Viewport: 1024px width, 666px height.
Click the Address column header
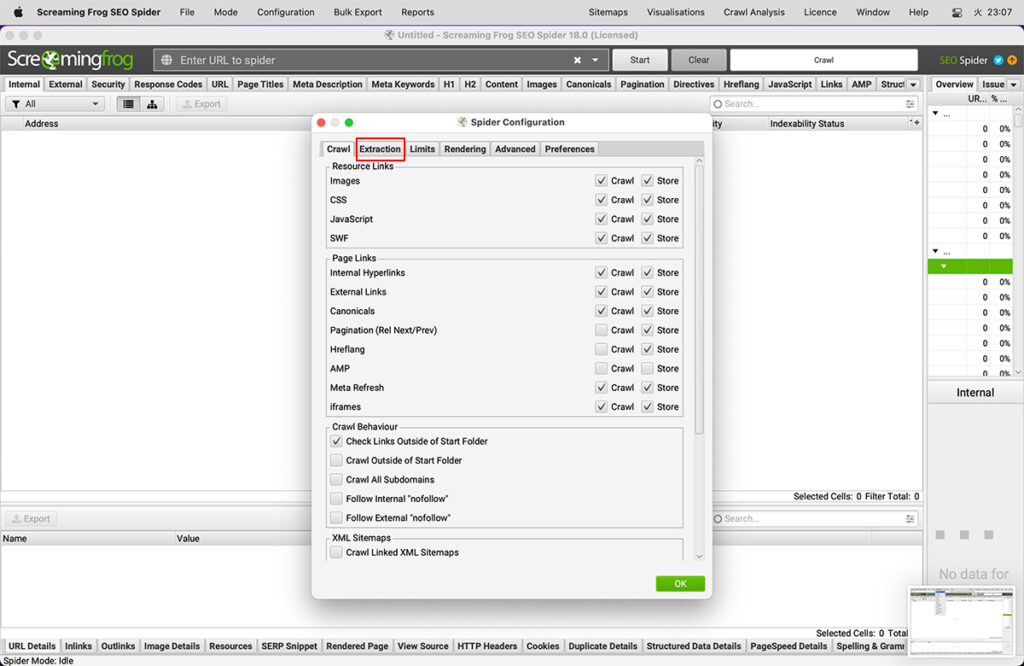click(x=41, y=123)
